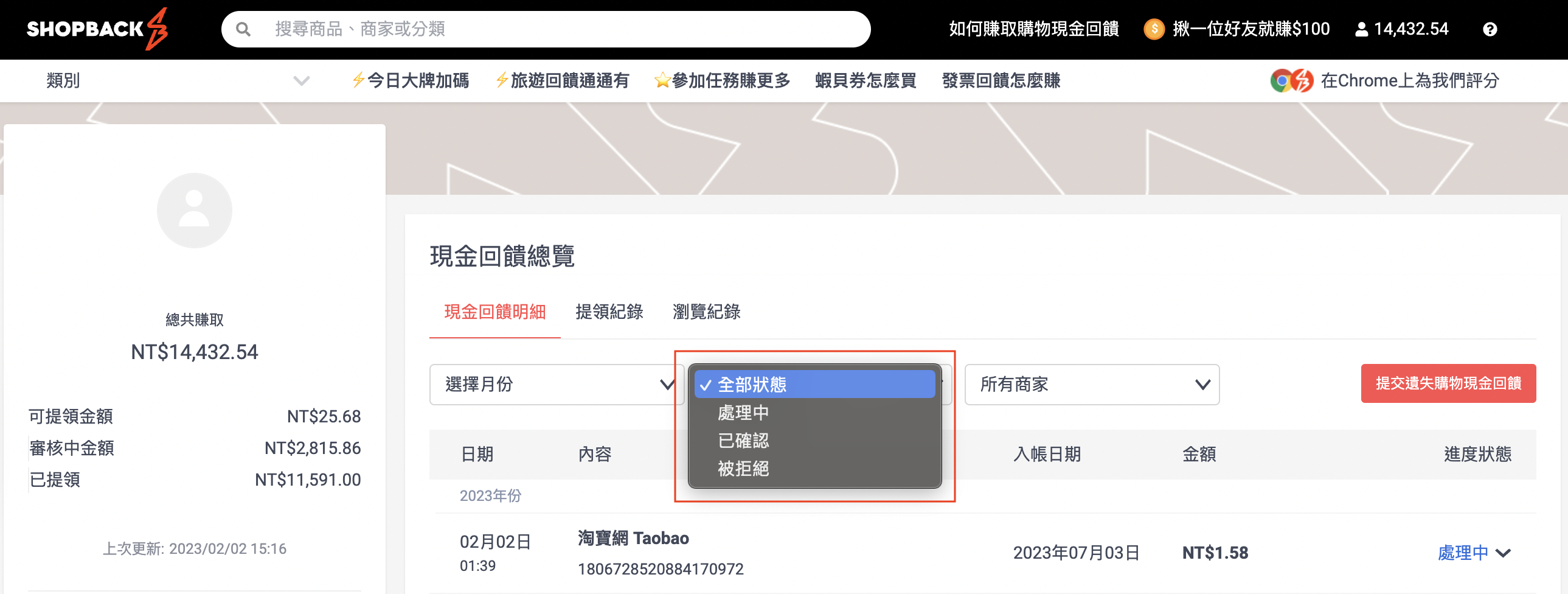Click the 2023年份 year label

click(491, 496)
